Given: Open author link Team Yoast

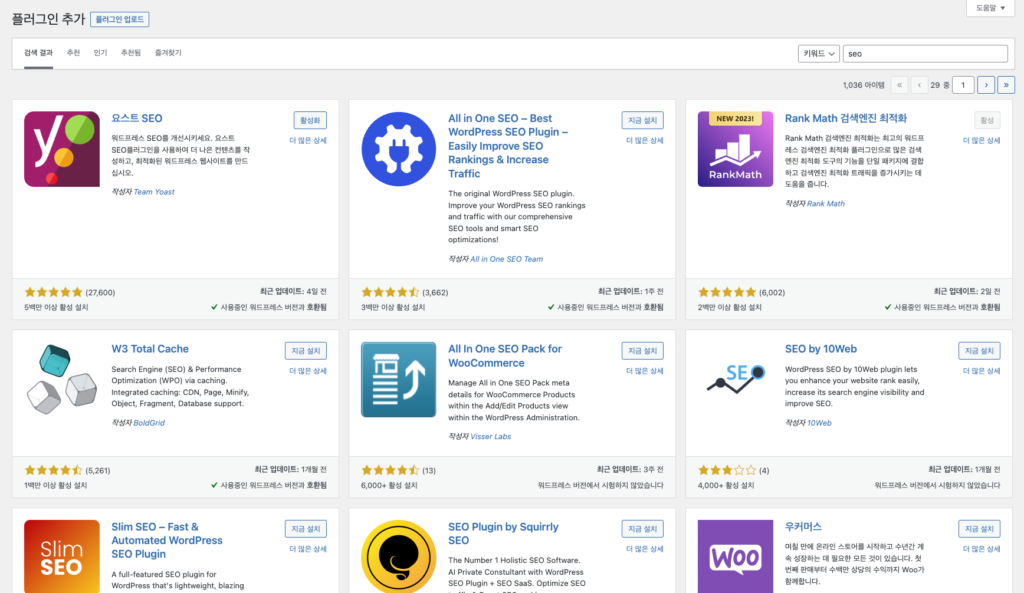Looking at the screenshot, I should (154, 192).
